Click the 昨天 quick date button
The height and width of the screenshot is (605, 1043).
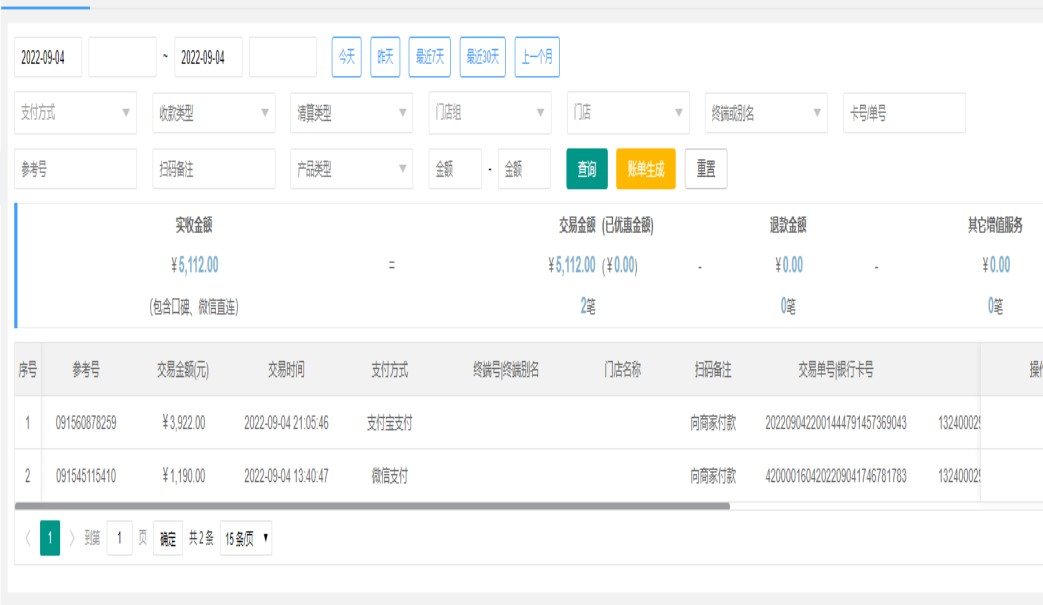coord(385,57)
